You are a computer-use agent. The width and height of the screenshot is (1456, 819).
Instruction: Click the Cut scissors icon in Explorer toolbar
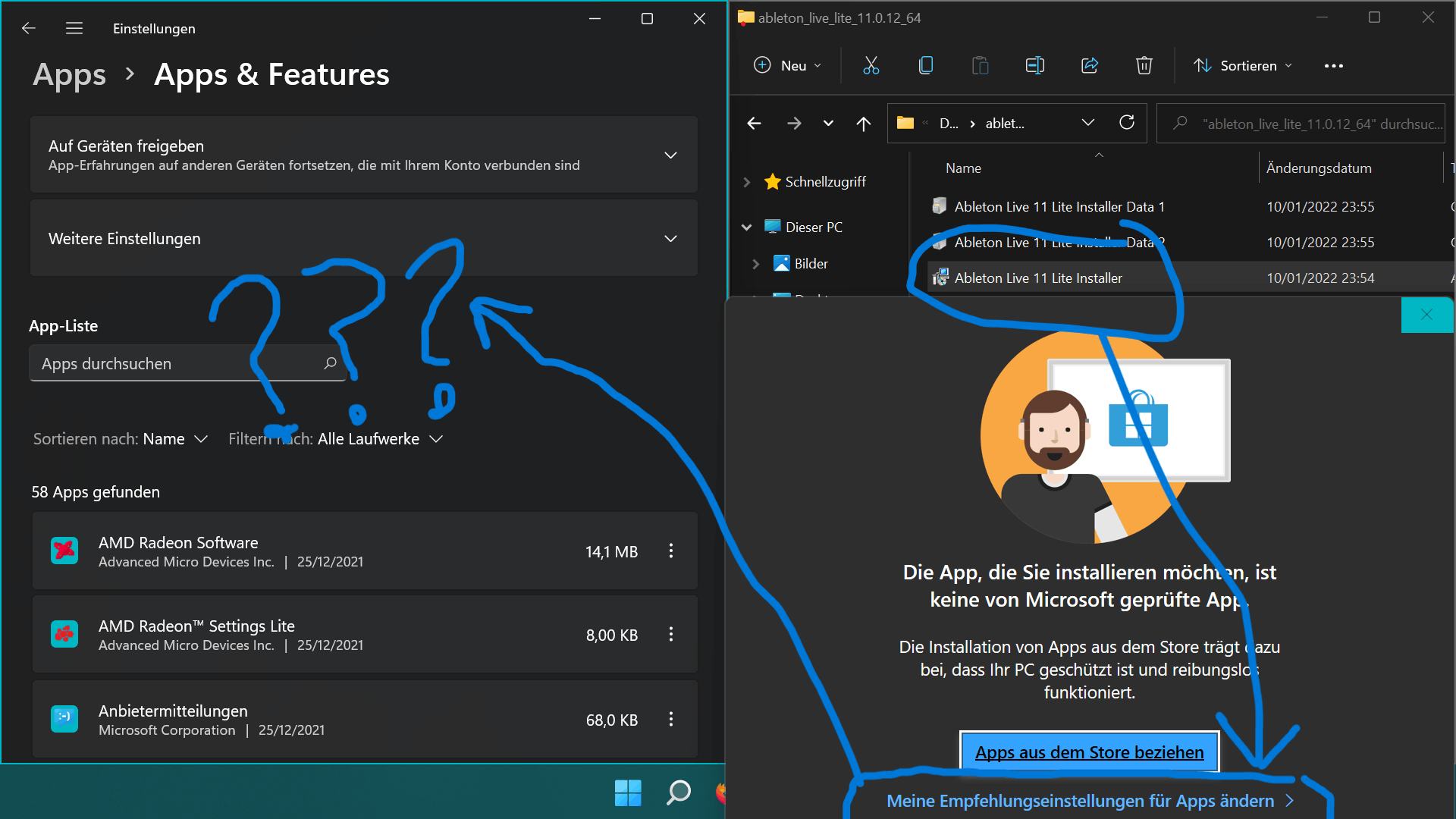[871, 66]
